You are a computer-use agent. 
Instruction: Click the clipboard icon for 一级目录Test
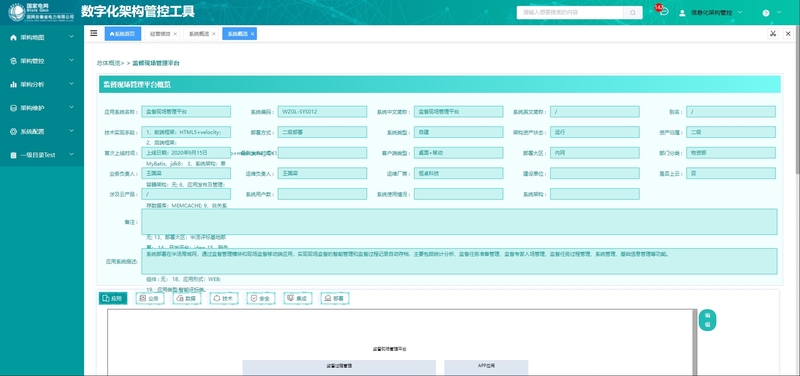coord(13,155)
